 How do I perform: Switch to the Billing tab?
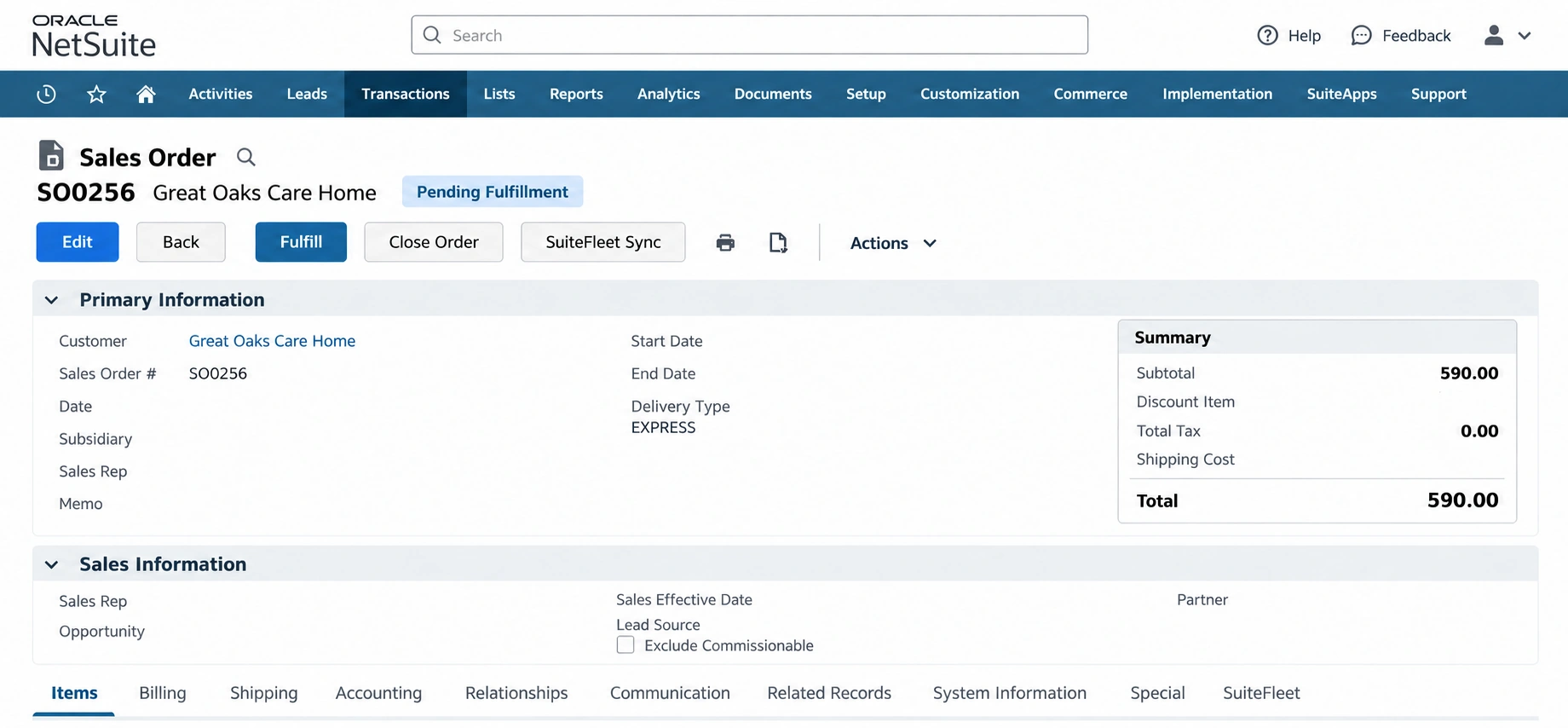[163, 693]
